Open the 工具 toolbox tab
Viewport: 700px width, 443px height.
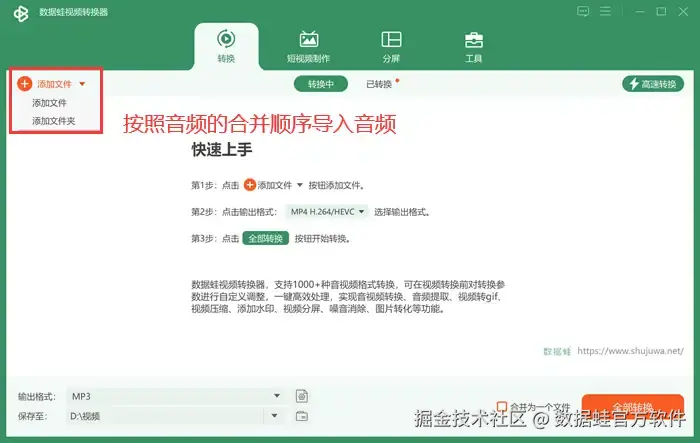(x=474, y=46)
